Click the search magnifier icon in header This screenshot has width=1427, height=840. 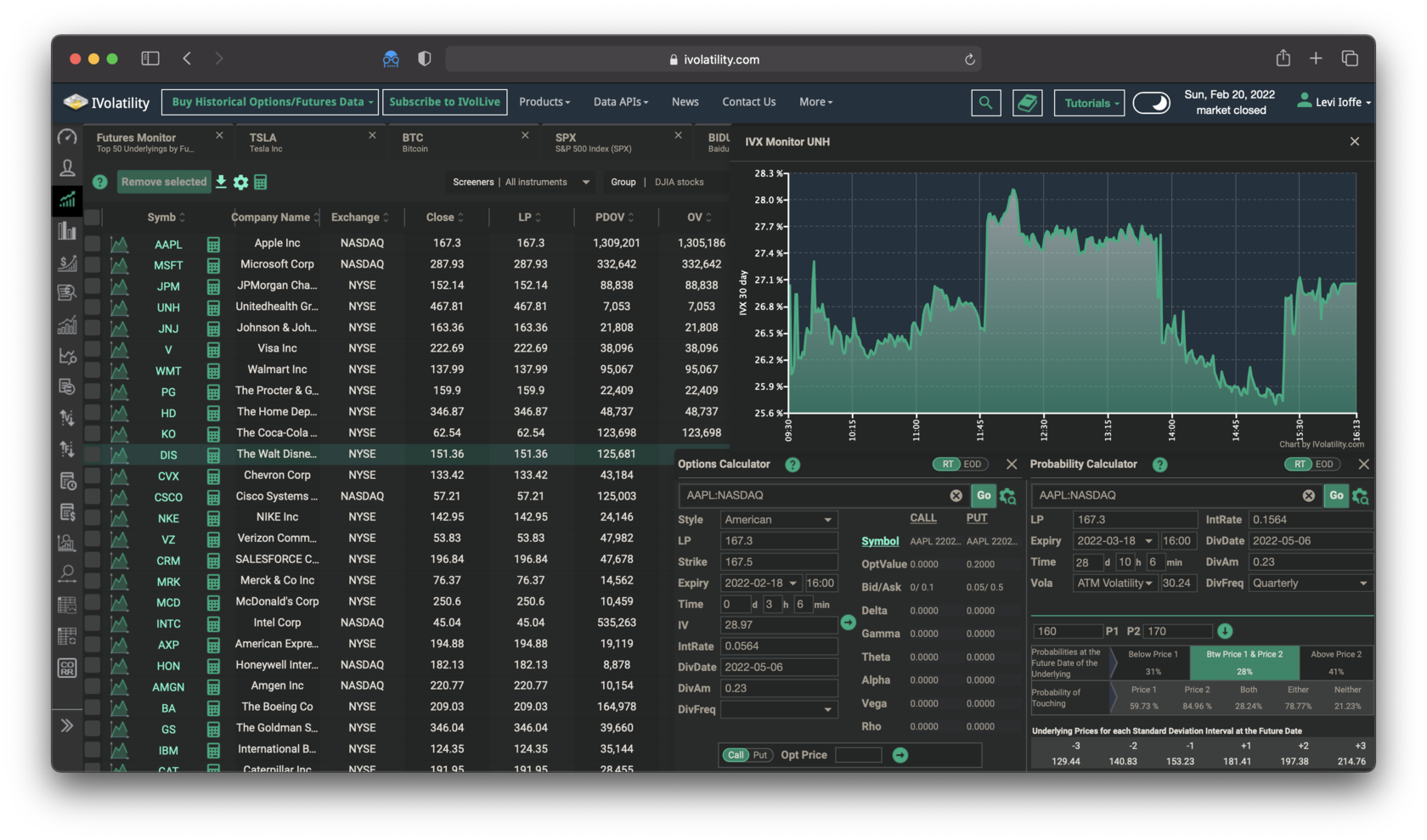985,103
